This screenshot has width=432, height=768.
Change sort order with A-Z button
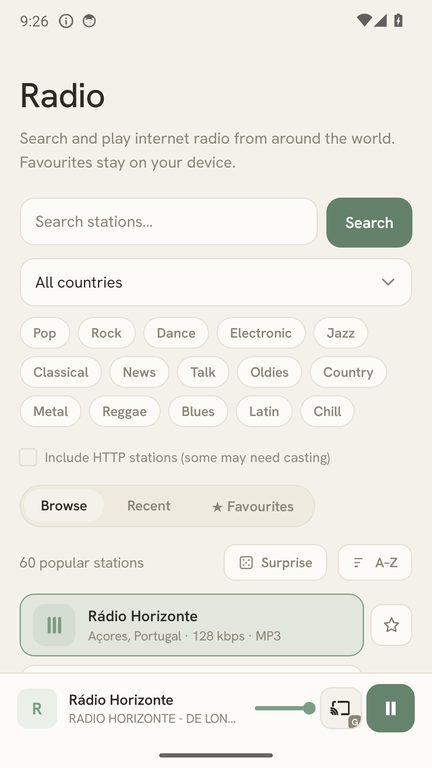(375, 562)
